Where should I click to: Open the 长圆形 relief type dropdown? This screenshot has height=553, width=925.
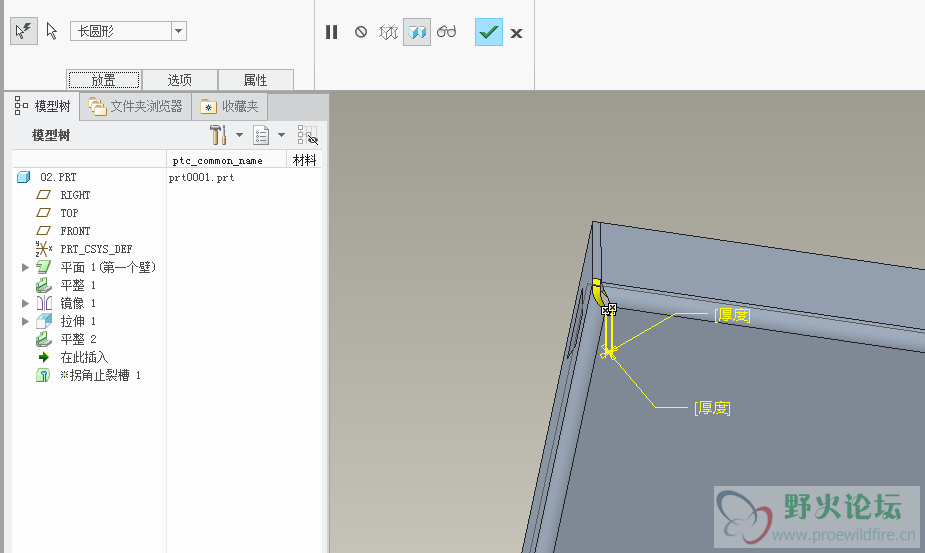[x=179, y=32]
